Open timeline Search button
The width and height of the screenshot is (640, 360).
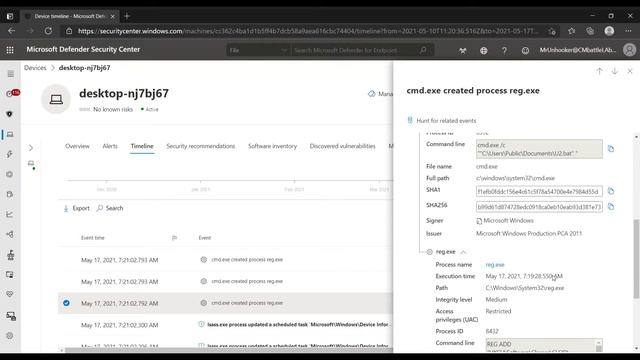(x=110, y=208)
